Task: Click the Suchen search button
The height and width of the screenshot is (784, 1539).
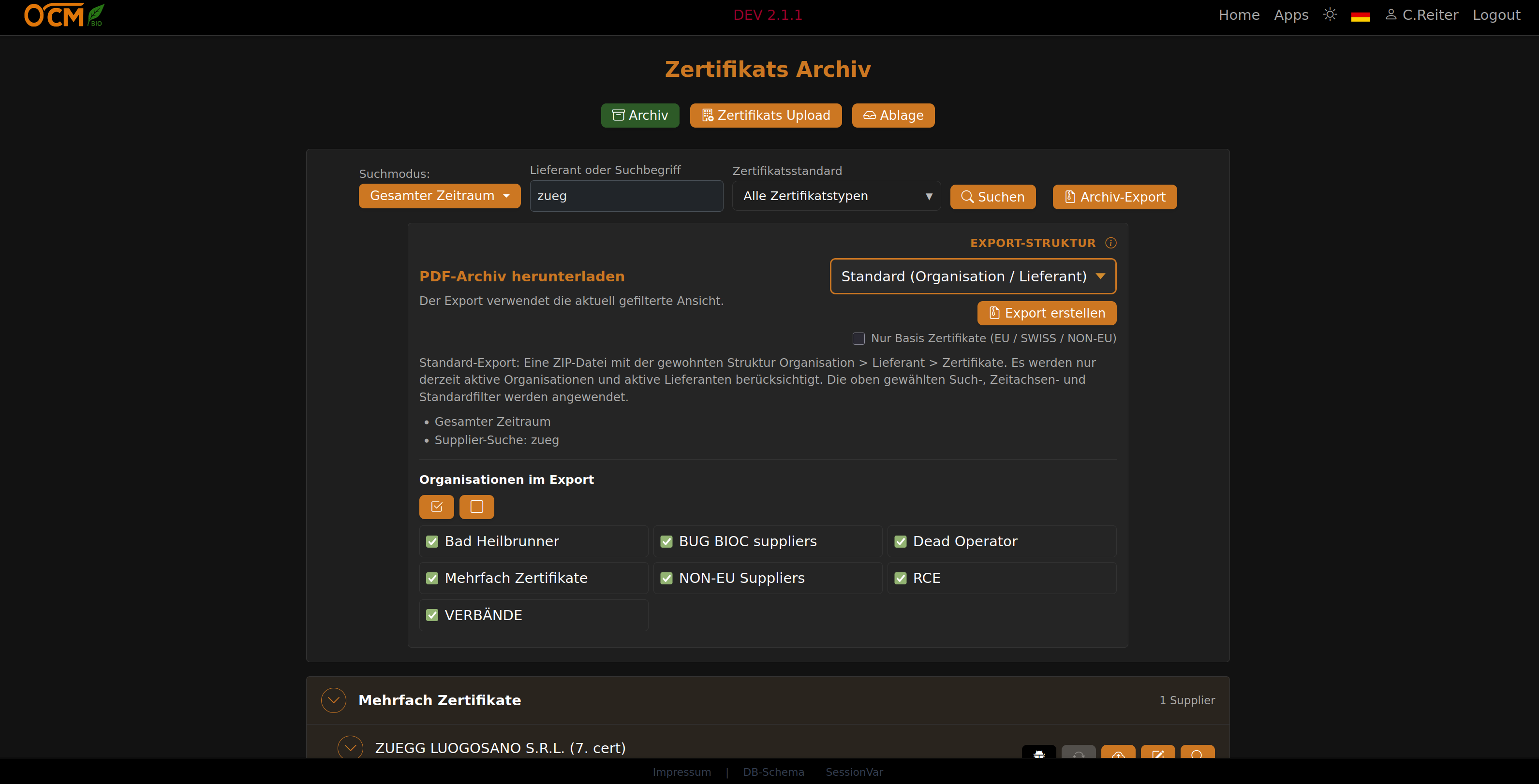Action: click(x=993, y=197)
